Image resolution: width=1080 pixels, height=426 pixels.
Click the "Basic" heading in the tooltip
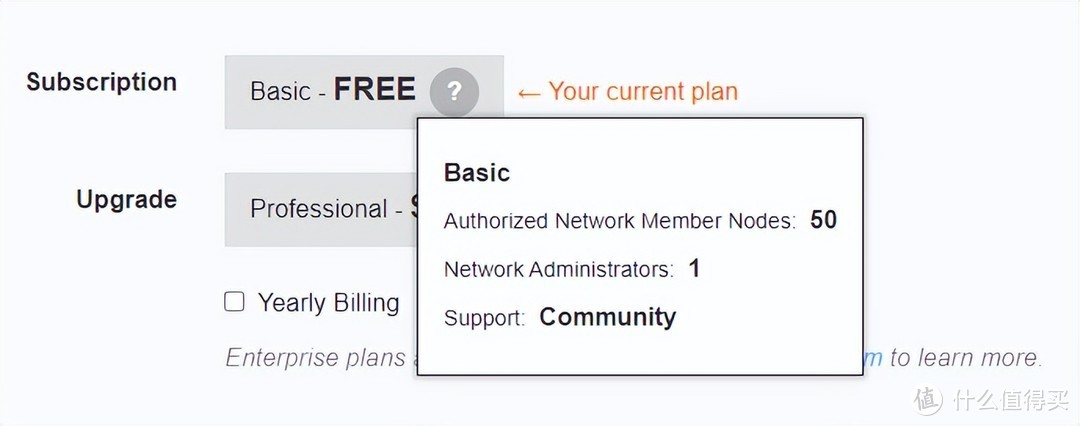[x=477, y=173]
